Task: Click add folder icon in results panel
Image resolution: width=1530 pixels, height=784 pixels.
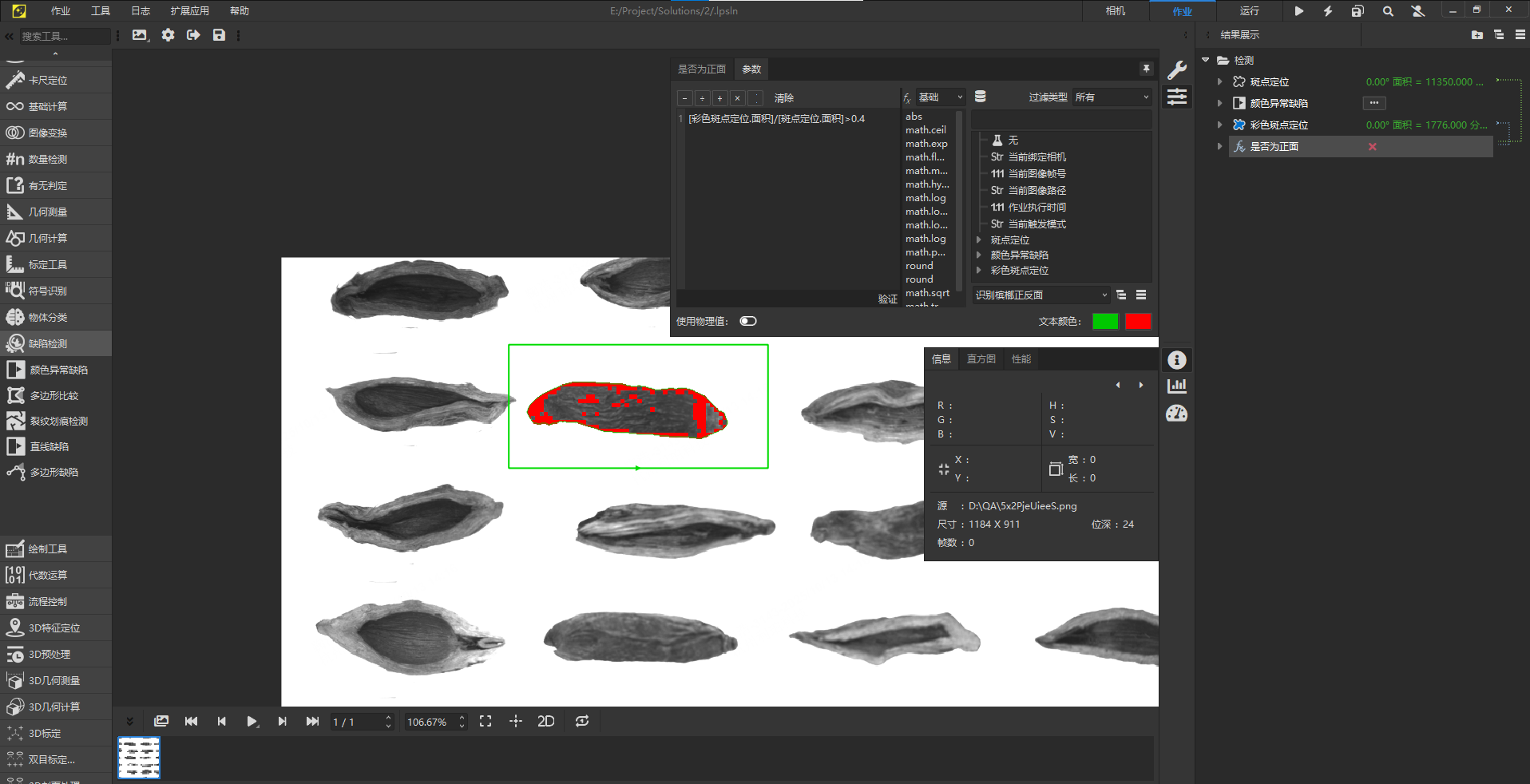Action: (1476, 35)
